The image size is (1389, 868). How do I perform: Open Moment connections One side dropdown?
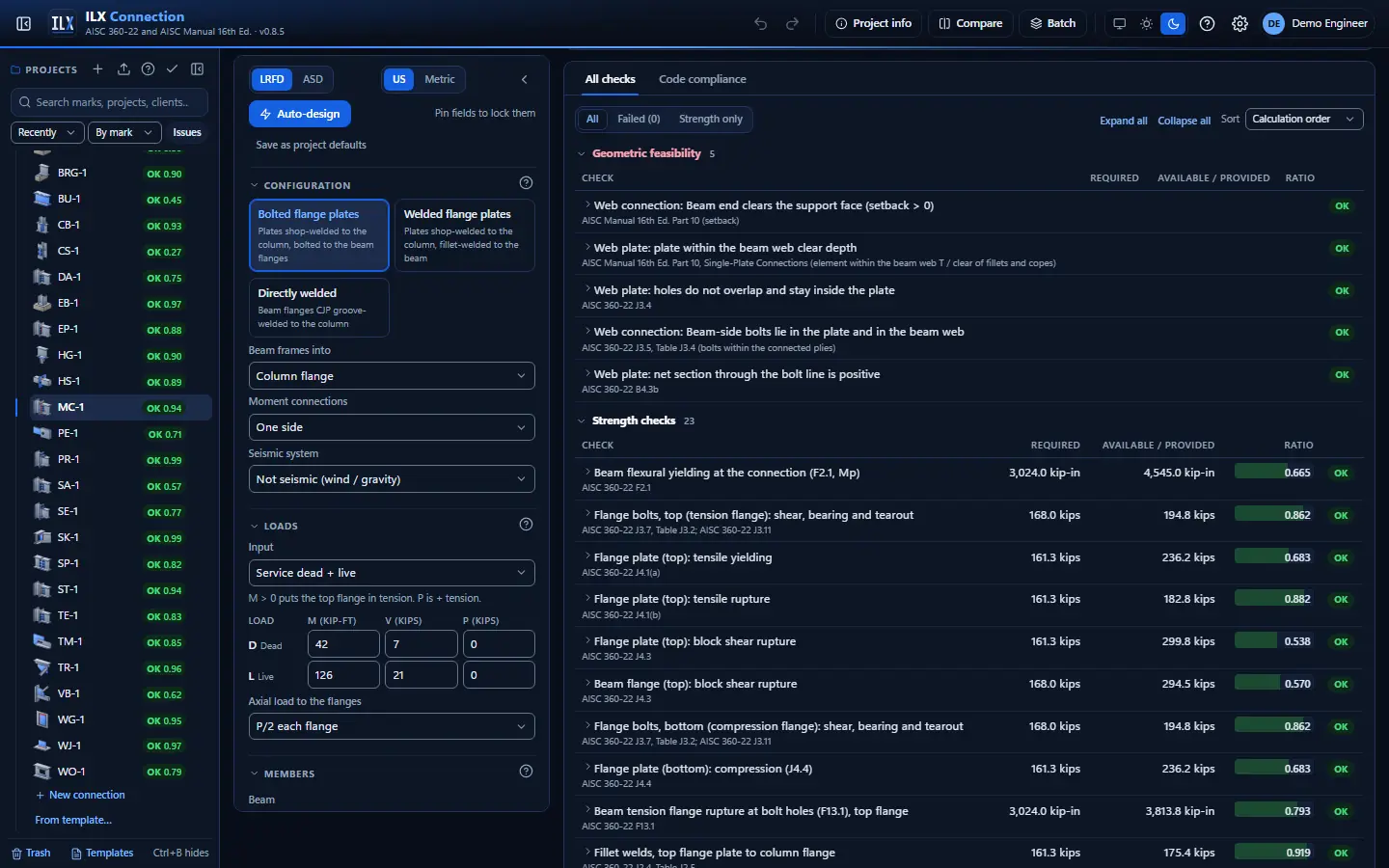392,427
